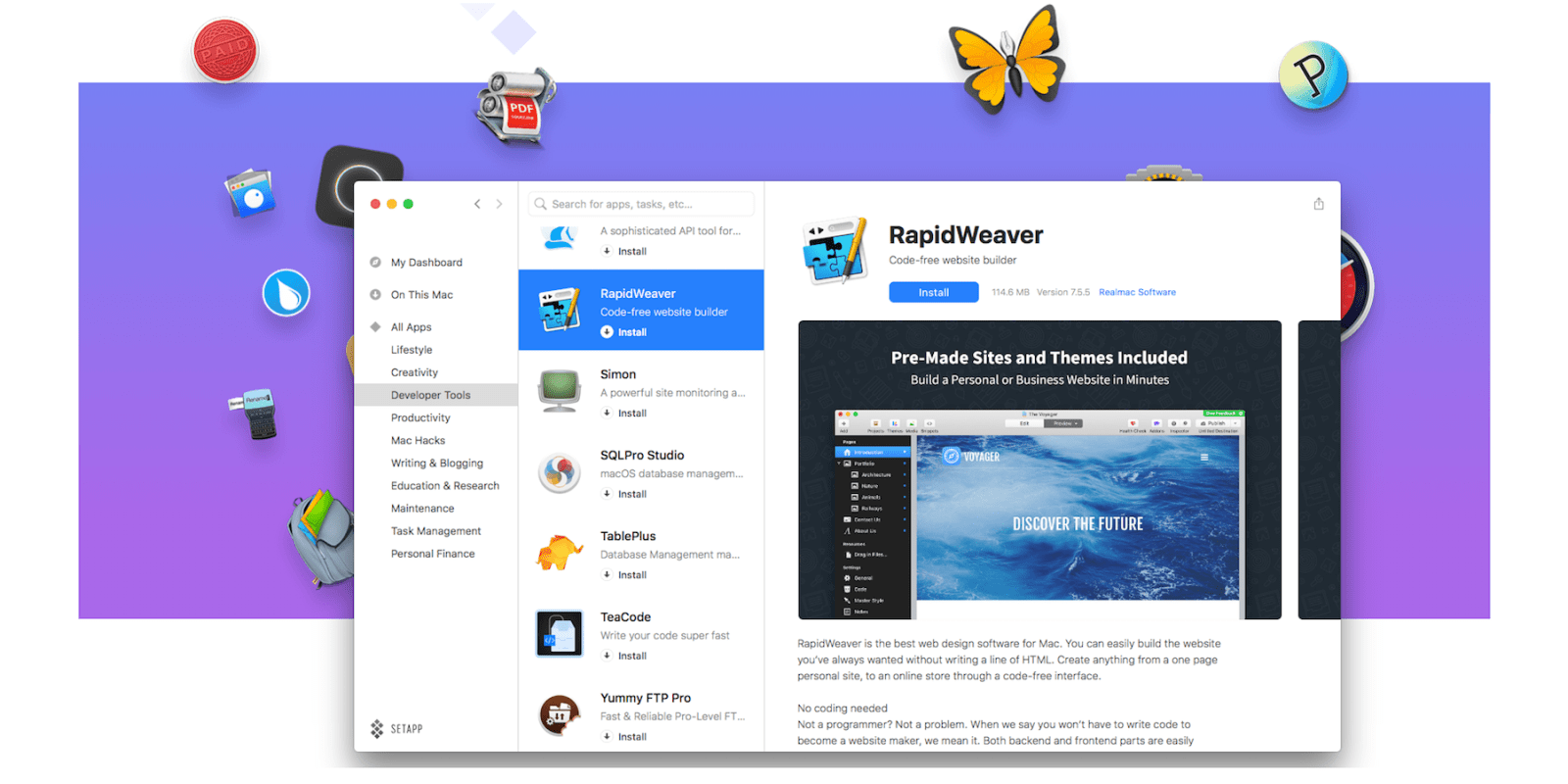Open My Dashboard in sidebar
Screen dimensions: 1568x784
426,263
